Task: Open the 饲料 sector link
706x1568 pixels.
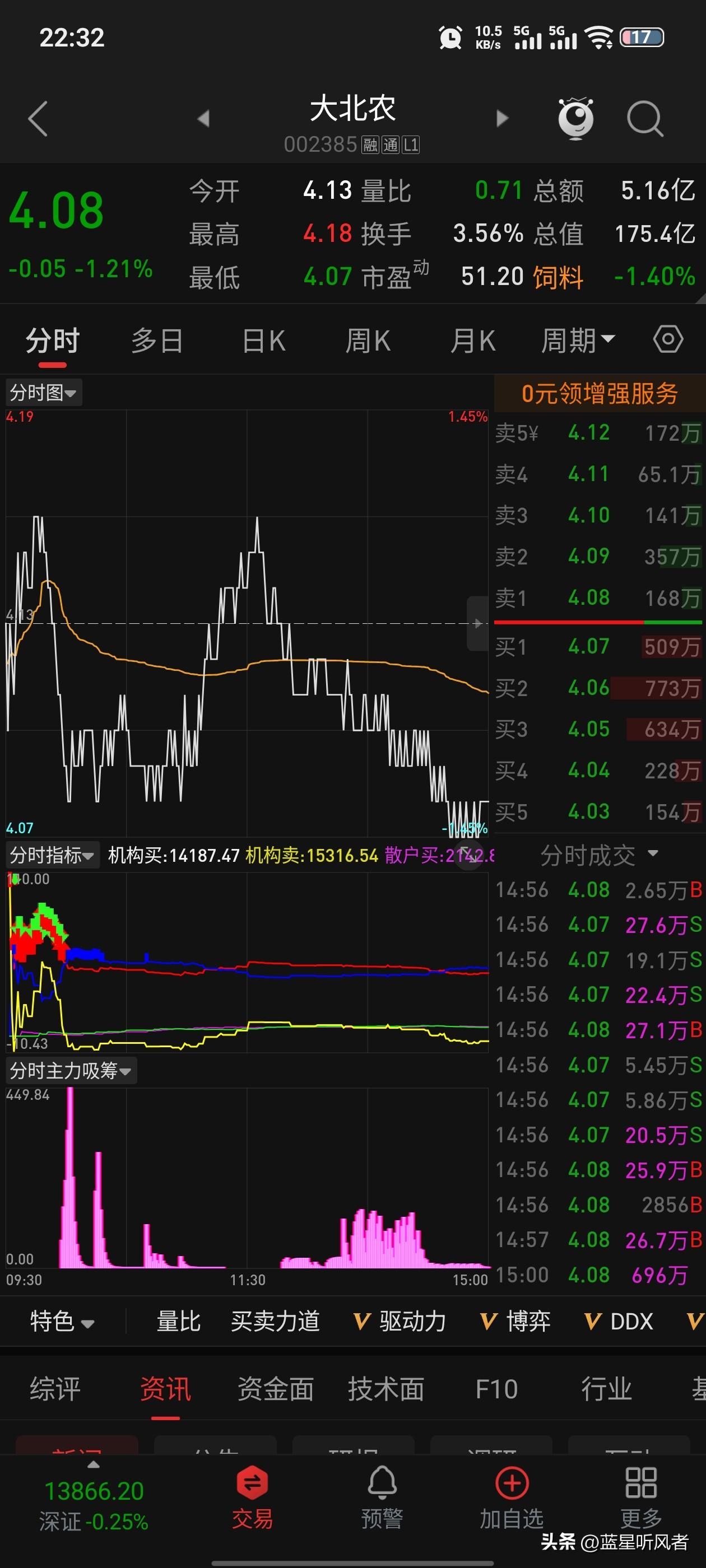Action: tap(558, 277)
